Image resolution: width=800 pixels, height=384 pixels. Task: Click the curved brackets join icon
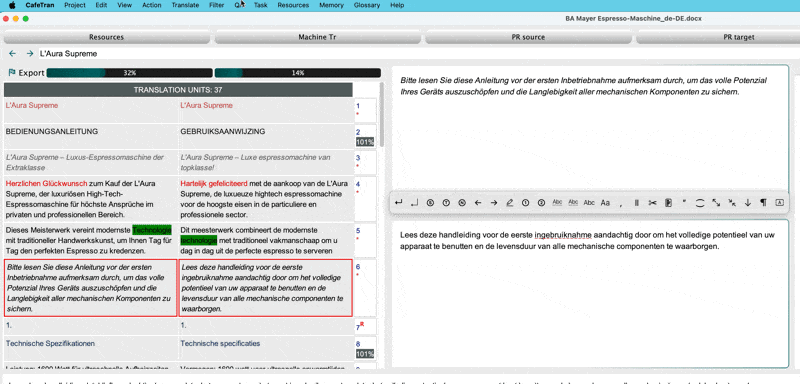700,202
